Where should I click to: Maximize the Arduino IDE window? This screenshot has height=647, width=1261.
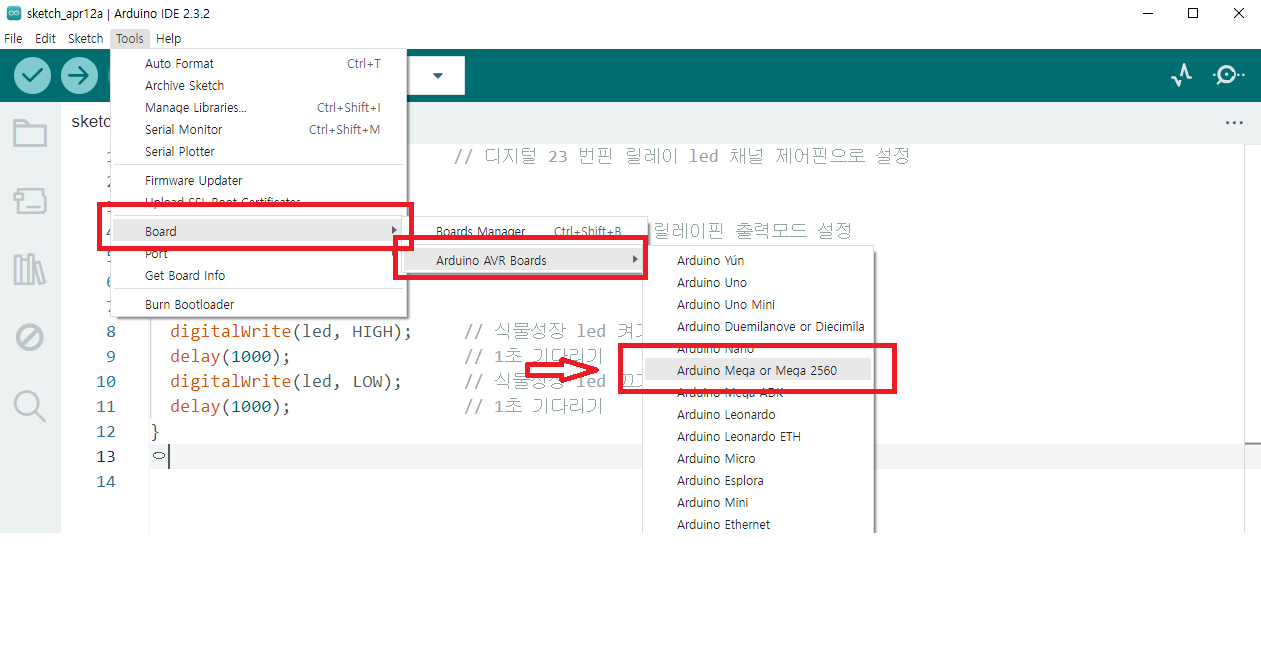tap(1193, 13)
